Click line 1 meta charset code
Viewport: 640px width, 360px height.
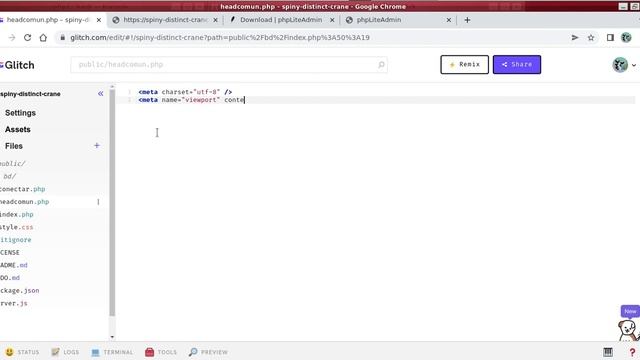click(185, 92)
